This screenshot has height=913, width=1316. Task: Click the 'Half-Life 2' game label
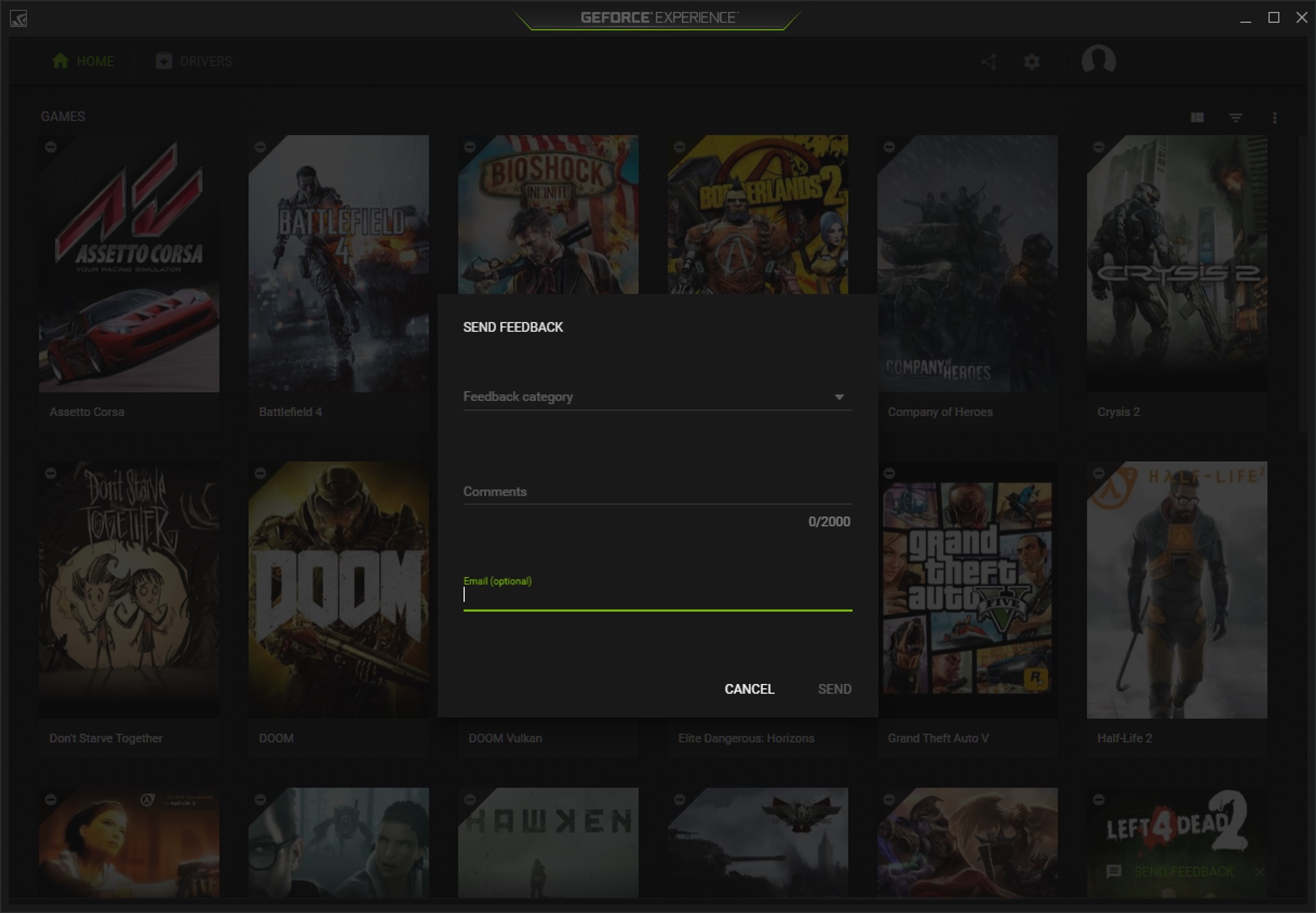click(1124, 738)
